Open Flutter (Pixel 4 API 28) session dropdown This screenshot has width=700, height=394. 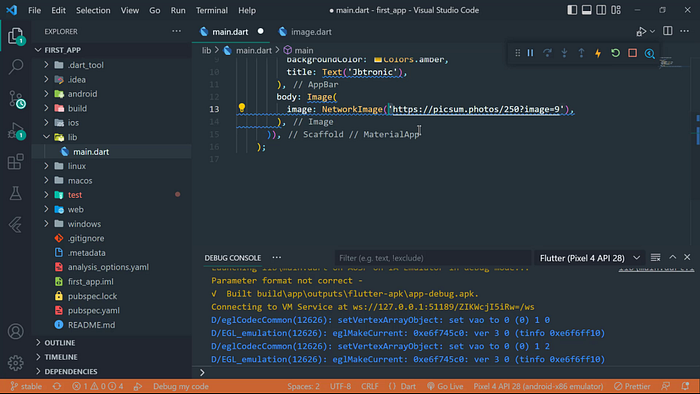(x=590, y=258)
